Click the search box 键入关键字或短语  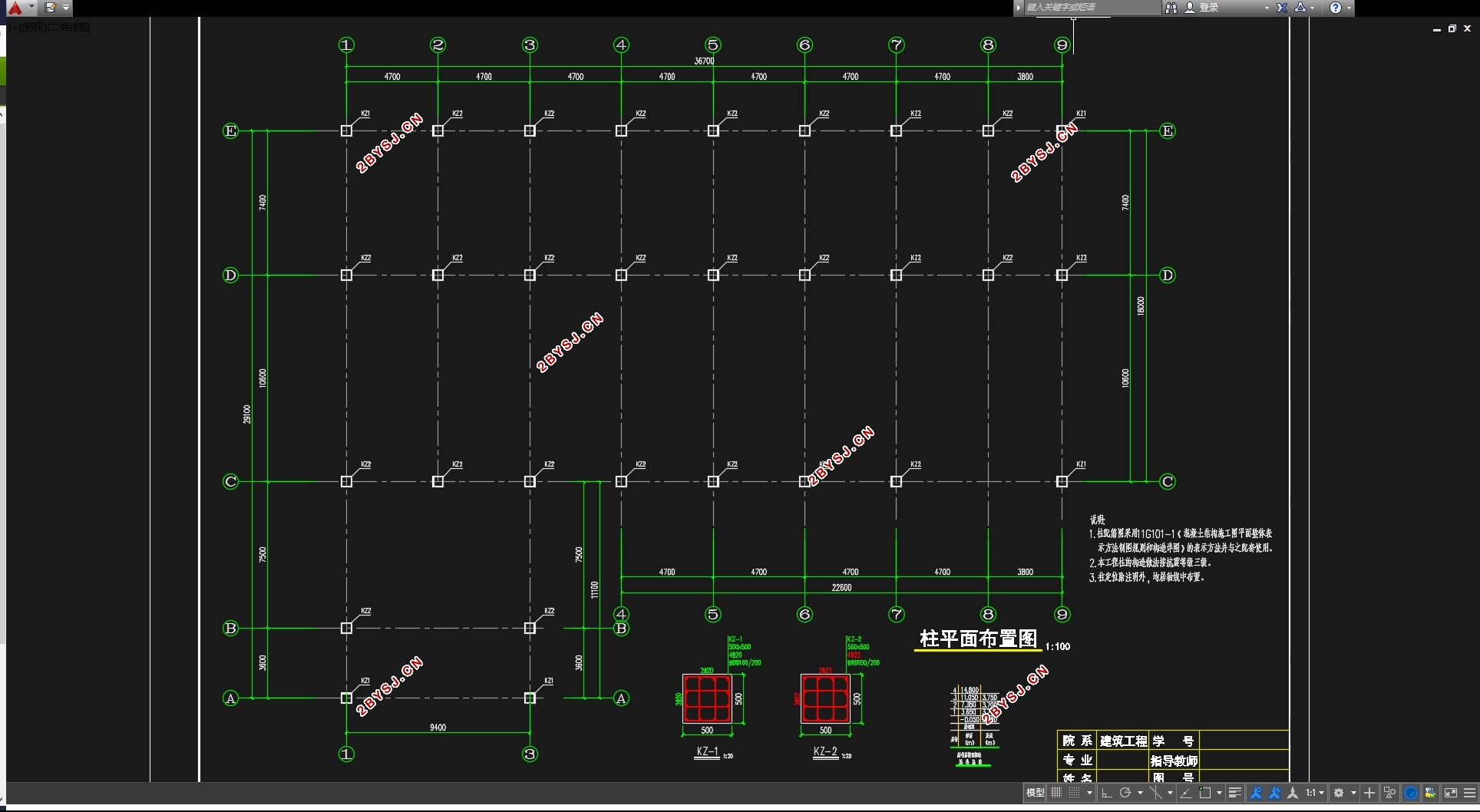(x=1092, y=8)
